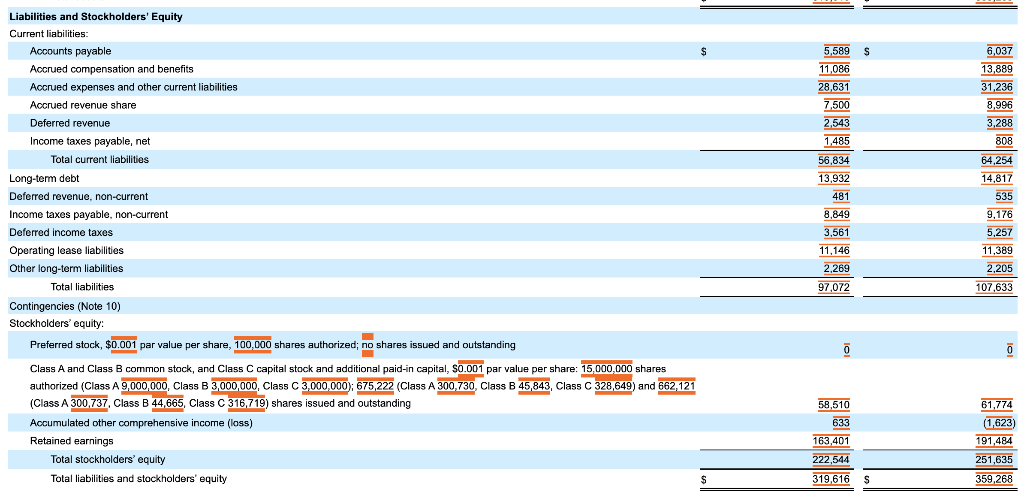
Task: Click the 'Income taxes payable, net' label
Action: click(x=90, y=141)
